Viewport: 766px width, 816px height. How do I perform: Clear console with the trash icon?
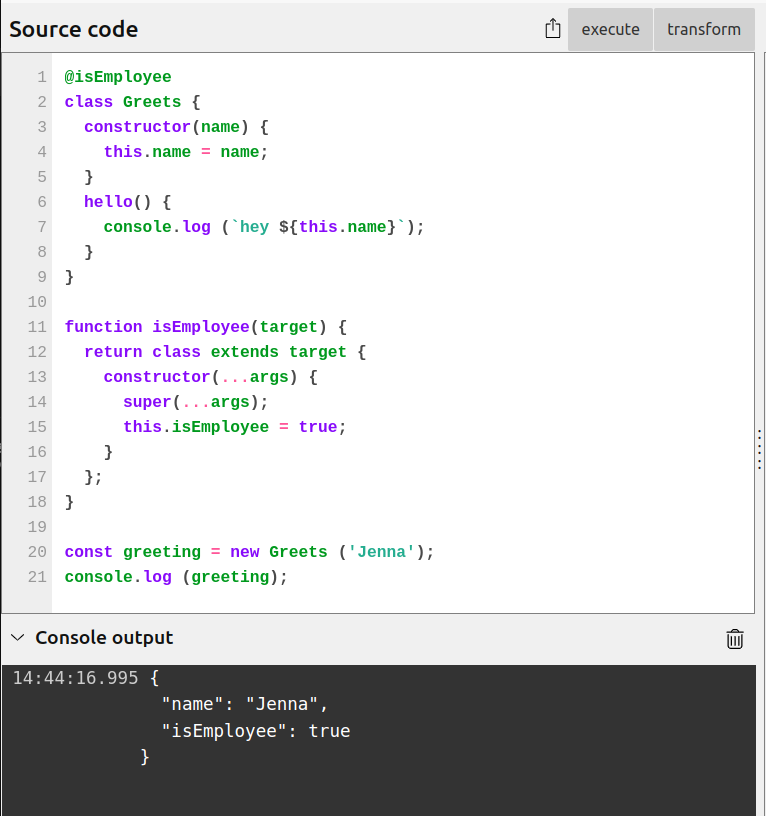pyautogui.click(x=735, y=639)
